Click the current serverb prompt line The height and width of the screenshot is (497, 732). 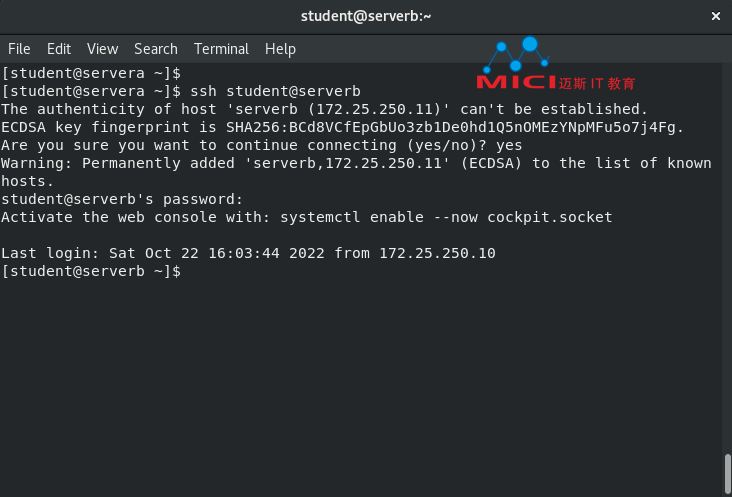(91, 271)
